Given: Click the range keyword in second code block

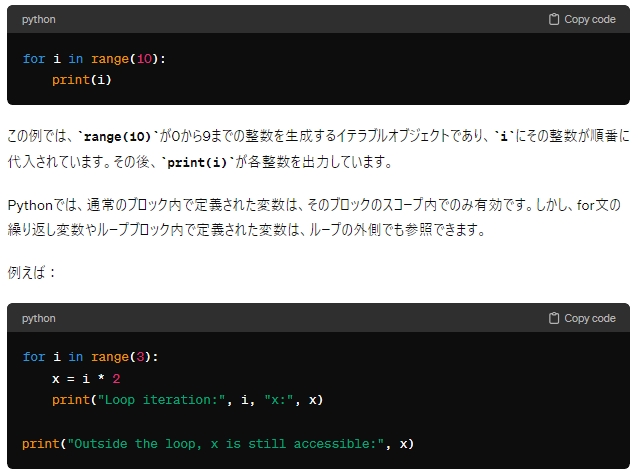Looking at the screenshot, I should click(x=110, y=357).
